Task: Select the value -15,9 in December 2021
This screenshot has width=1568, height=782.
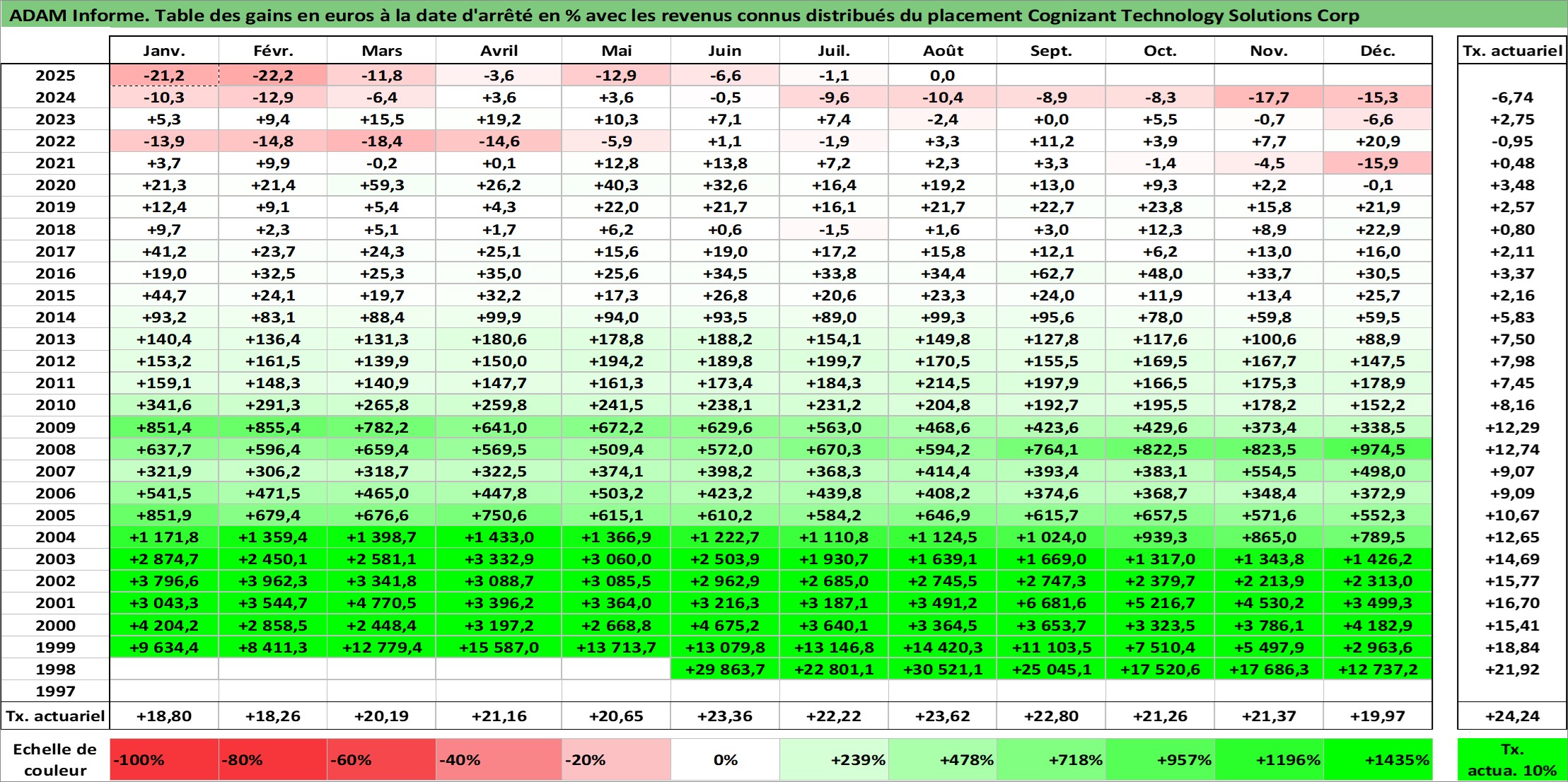Action: pos(1378,163)
